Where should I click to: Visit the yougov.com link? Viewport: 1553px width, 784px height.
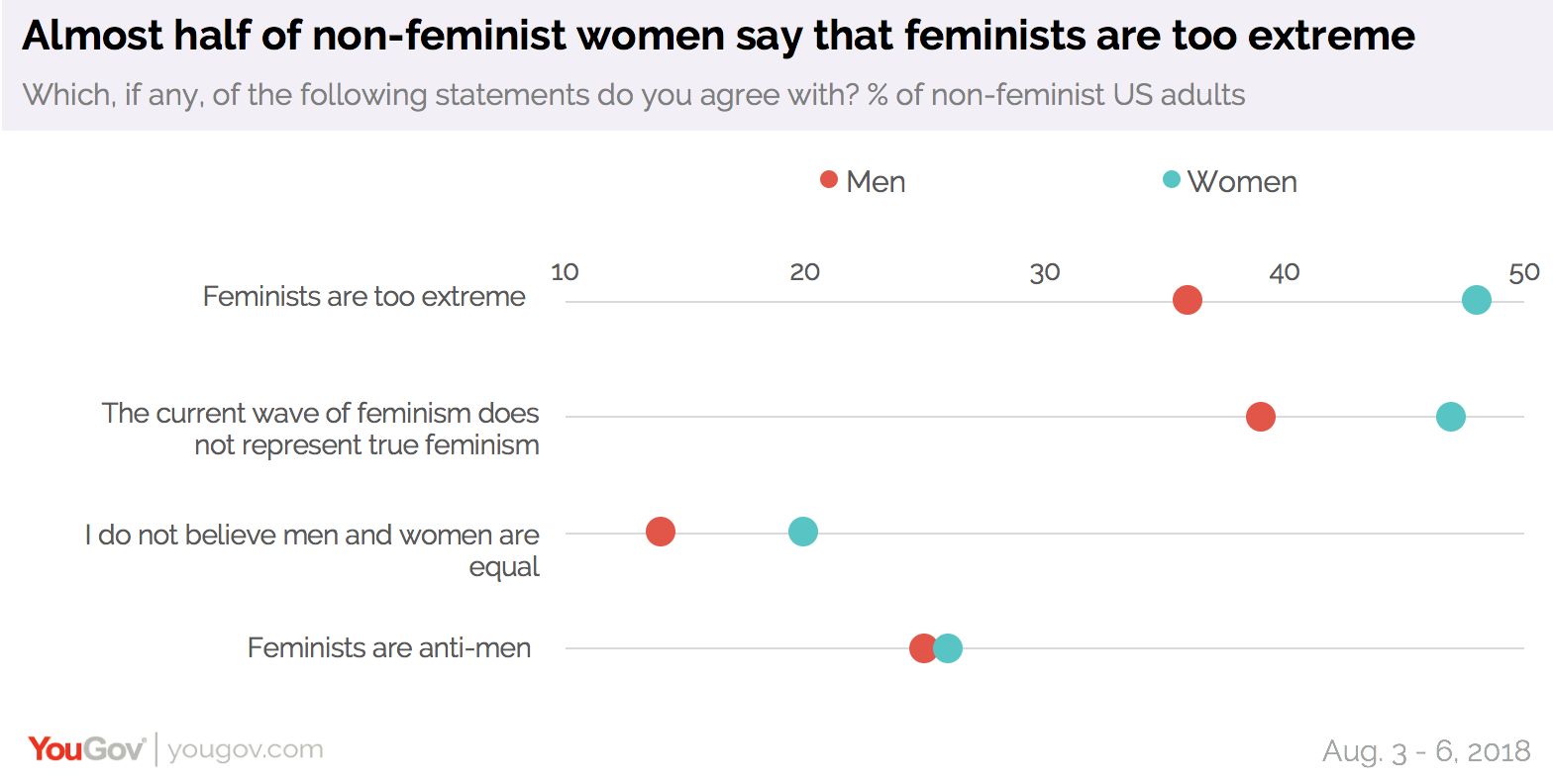pos(246,749)
